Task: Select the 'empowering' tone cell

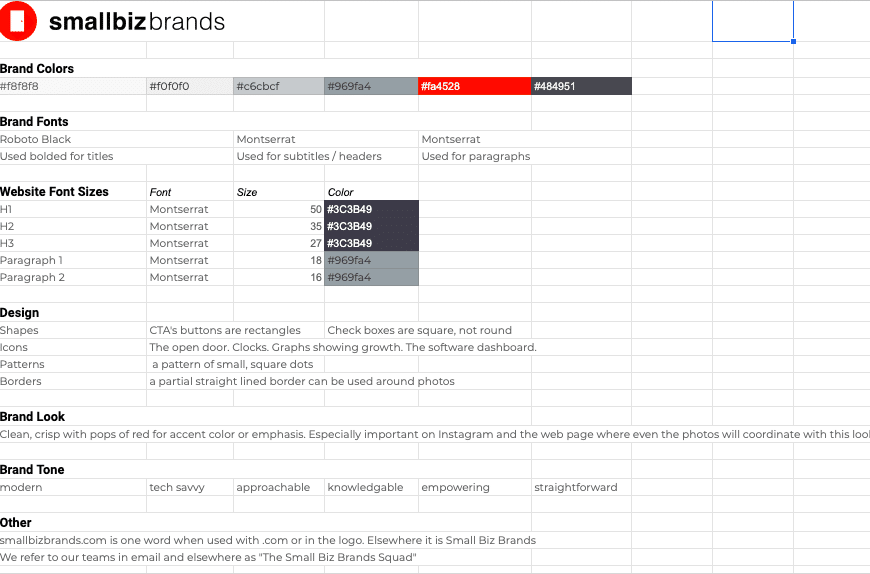Action: tap(475, 487)
